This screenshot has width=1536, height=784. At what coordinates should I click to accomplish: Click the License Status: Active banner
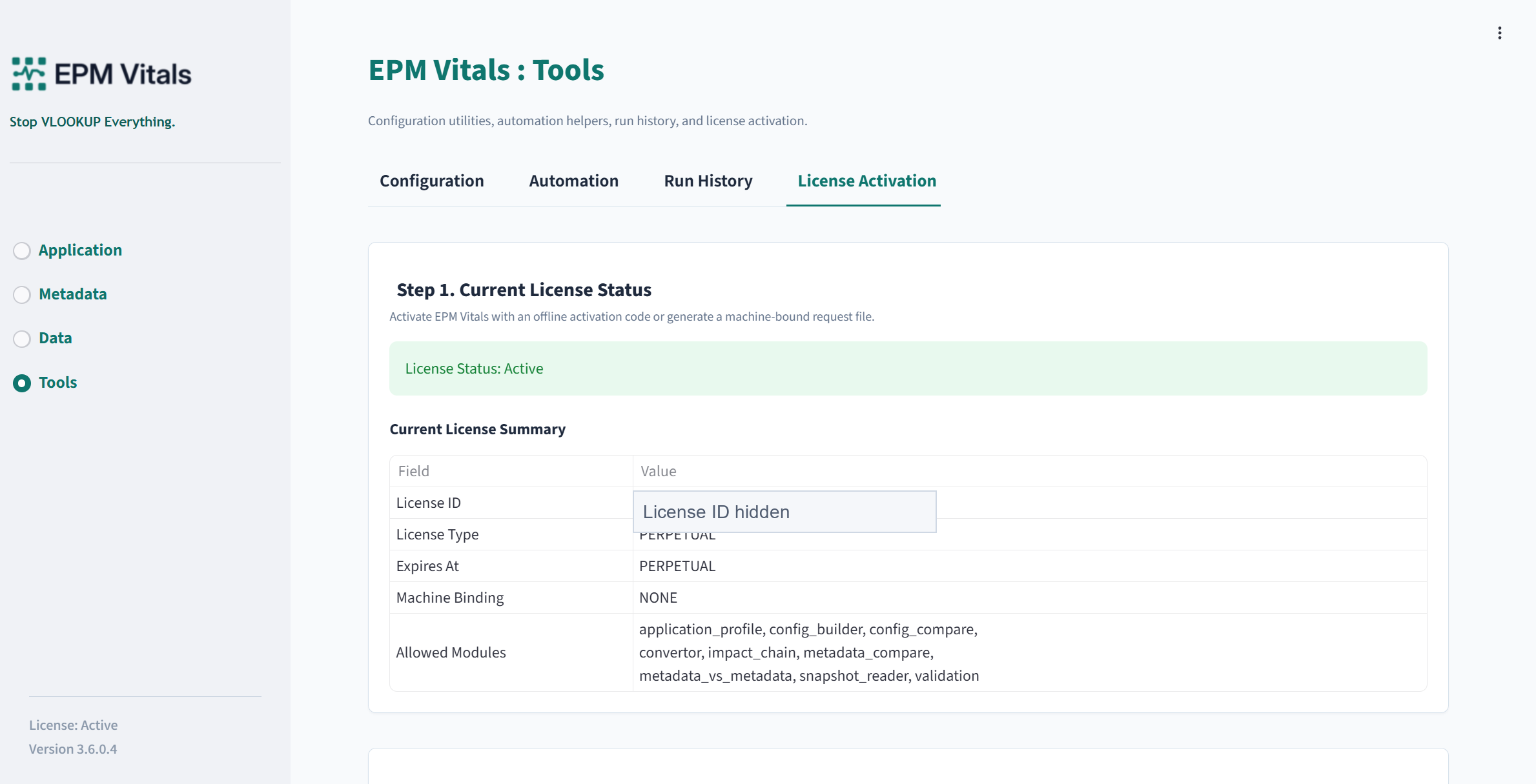coord(908,368)
